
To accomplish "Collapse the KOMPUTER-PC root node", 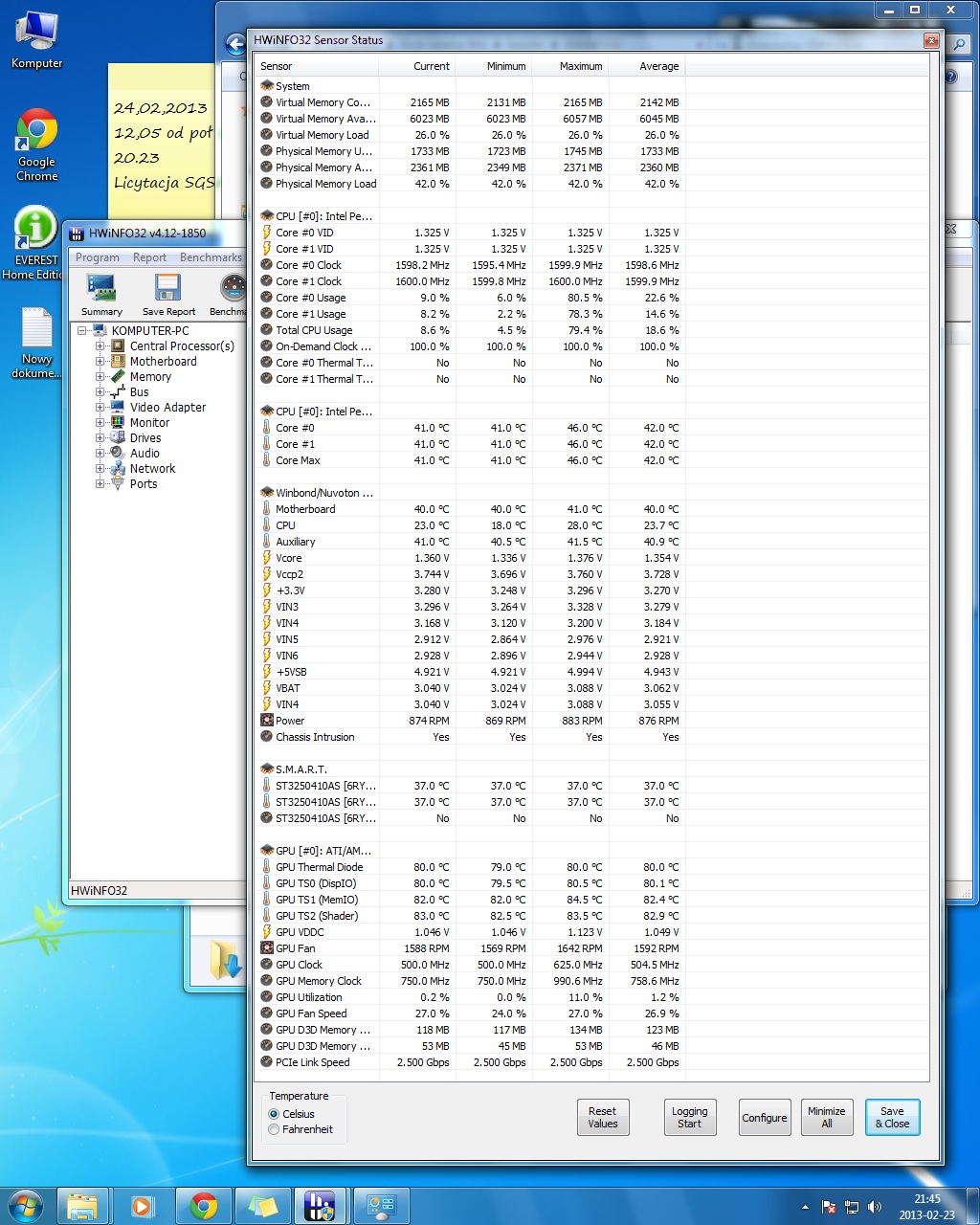I will point(82,331).
